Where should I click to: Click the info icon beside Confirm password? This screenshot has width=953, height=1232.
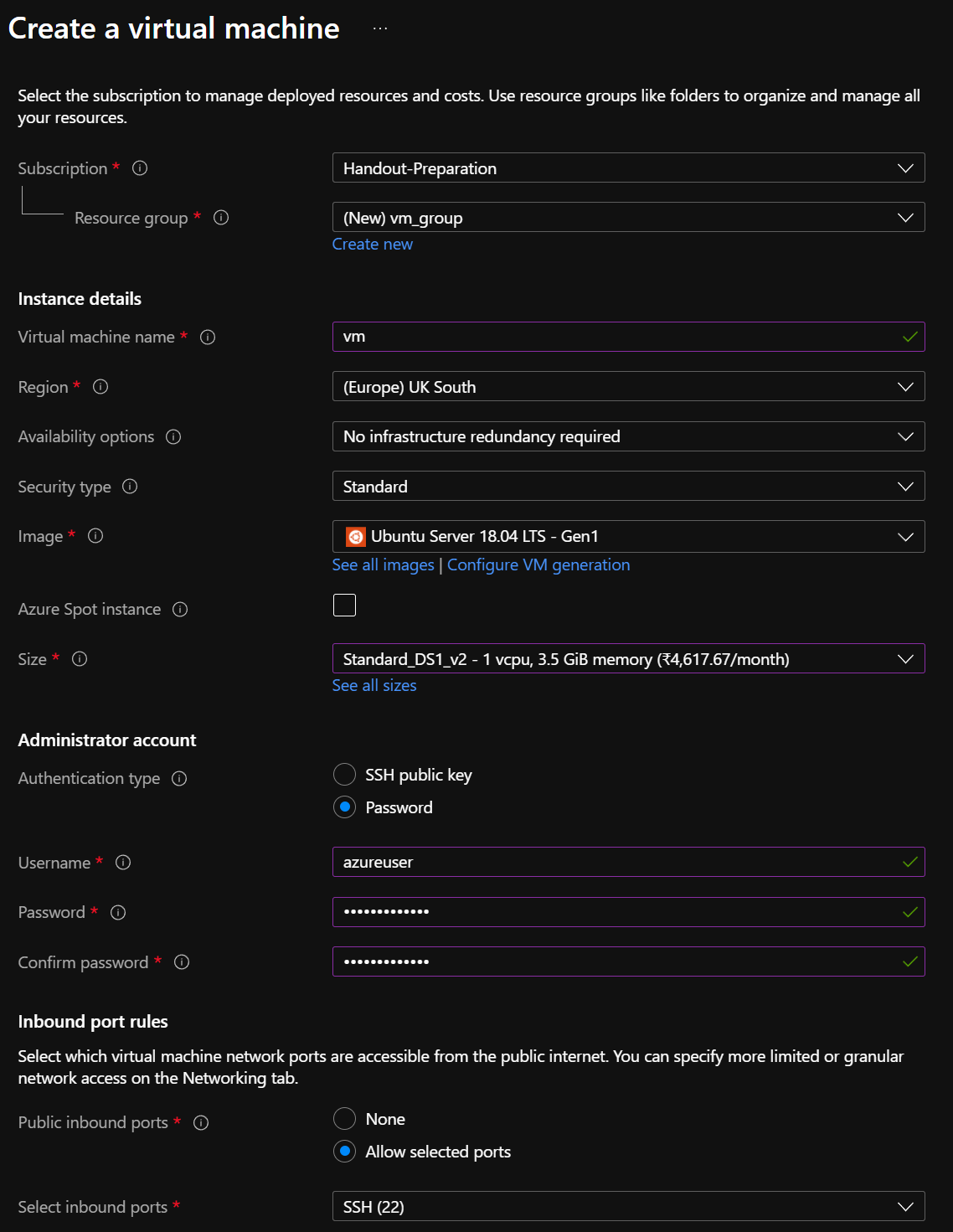coord(182,962)
